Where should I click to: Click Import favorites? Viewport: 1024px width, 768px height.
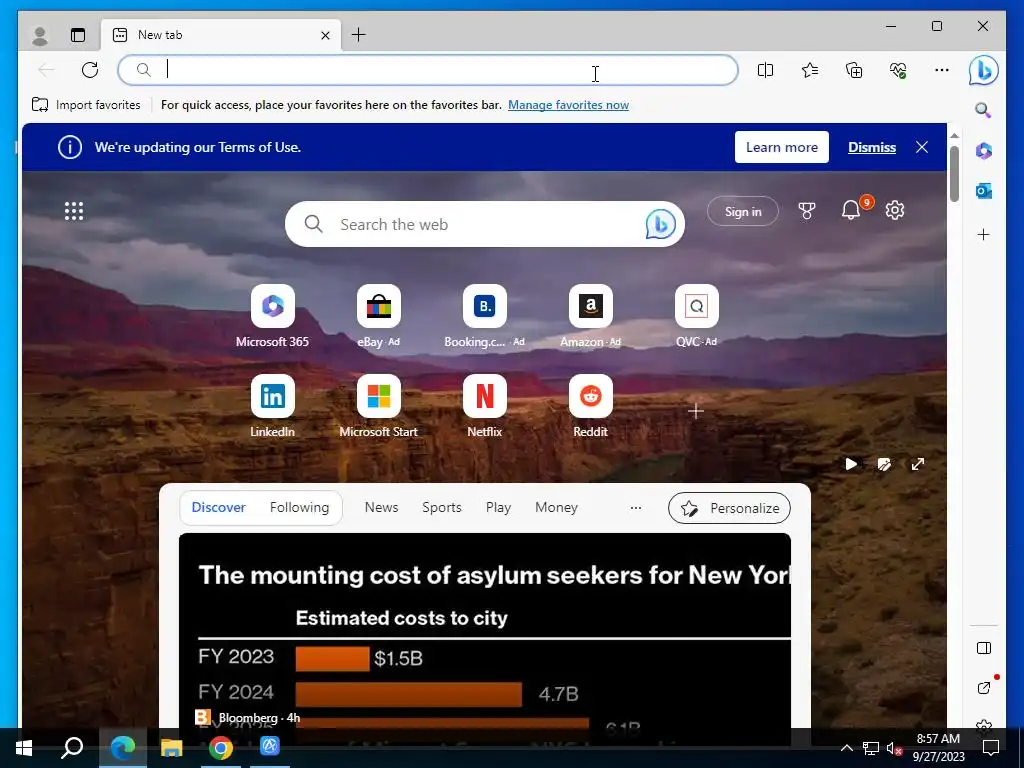(86, 104)
